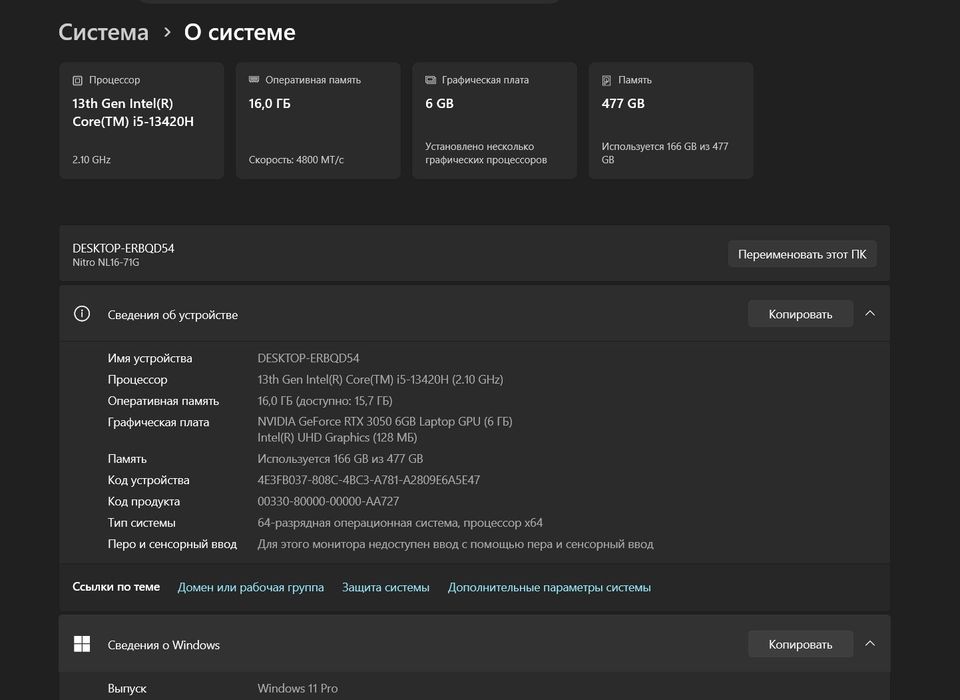Click the Intel(R) UHD Graphics (128 МБ) text

tap(337, 438)
